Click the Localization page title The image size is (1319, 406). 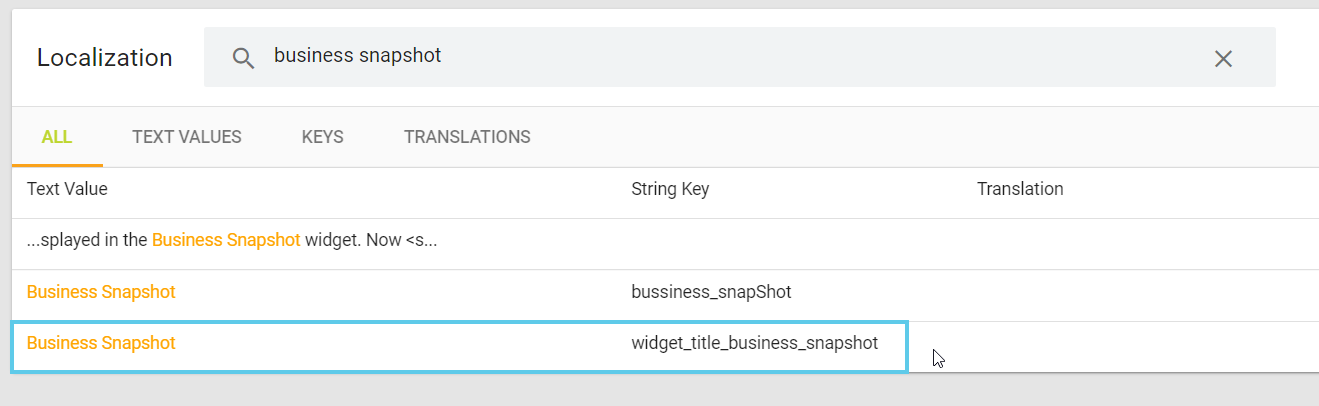(105, 58)
